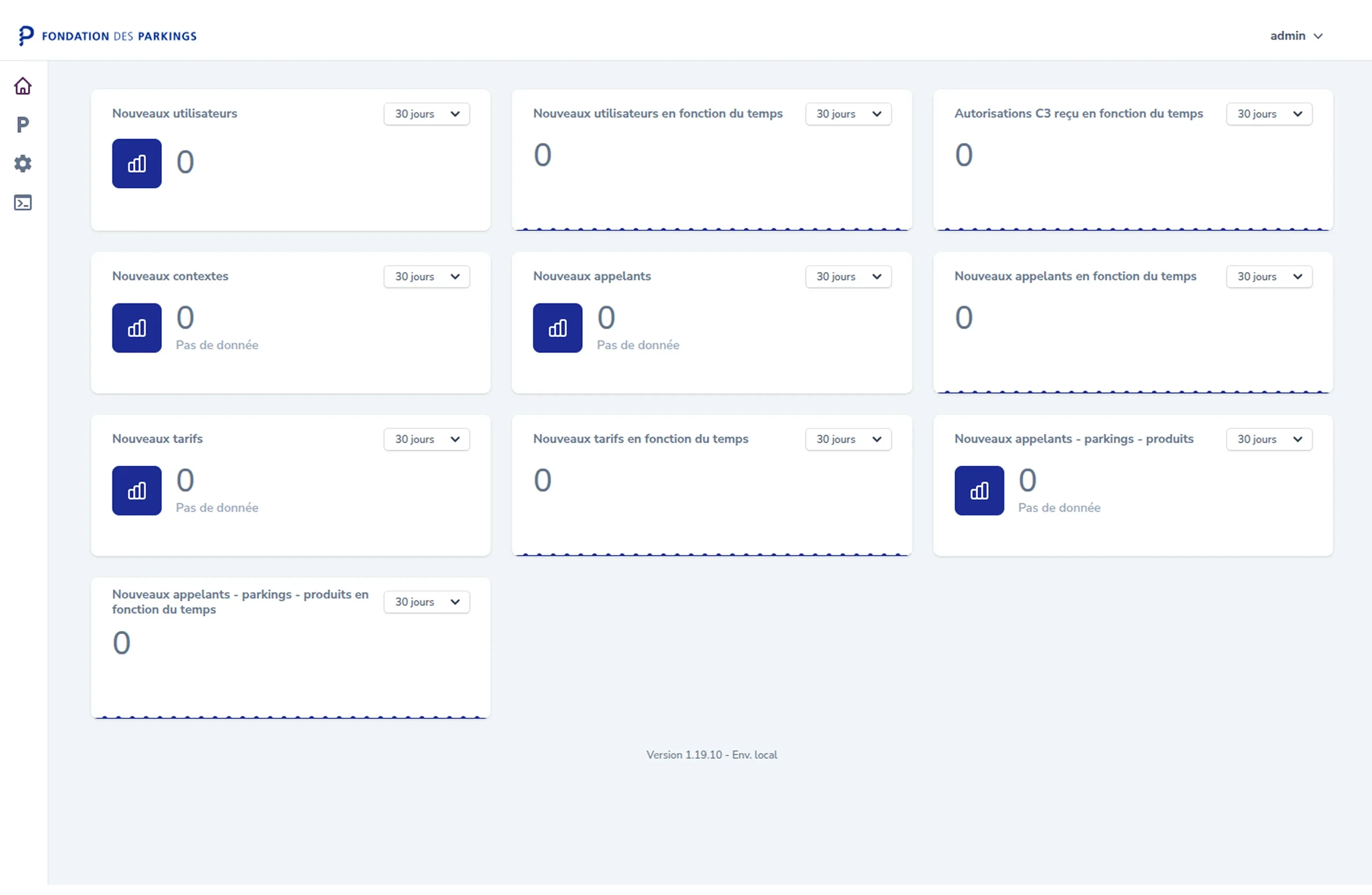Select period on Nouveaux tarifs en fonction du temps
Viewport: 1372px width, 895px height.
click(848, 439)
